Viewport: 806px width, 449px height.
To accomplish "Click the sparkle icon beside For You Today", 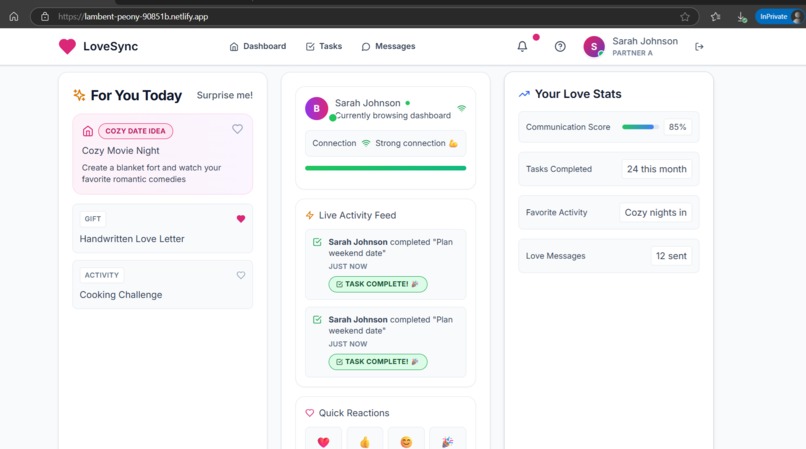I will click(x=79, y=95).
